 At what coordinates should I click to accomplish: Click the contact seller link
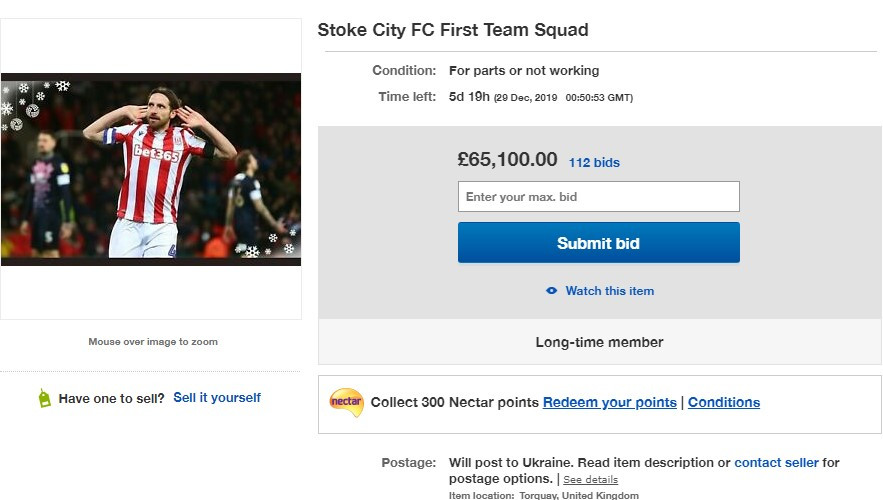click(776, 463)
